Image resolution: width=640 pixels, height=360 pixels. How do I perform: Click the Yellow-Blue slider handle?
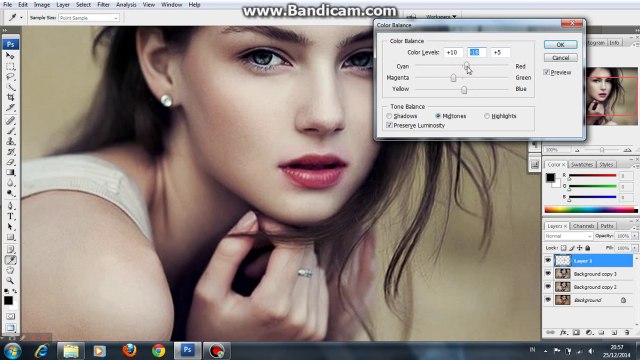pyautogui.click(x=464, y=89)
